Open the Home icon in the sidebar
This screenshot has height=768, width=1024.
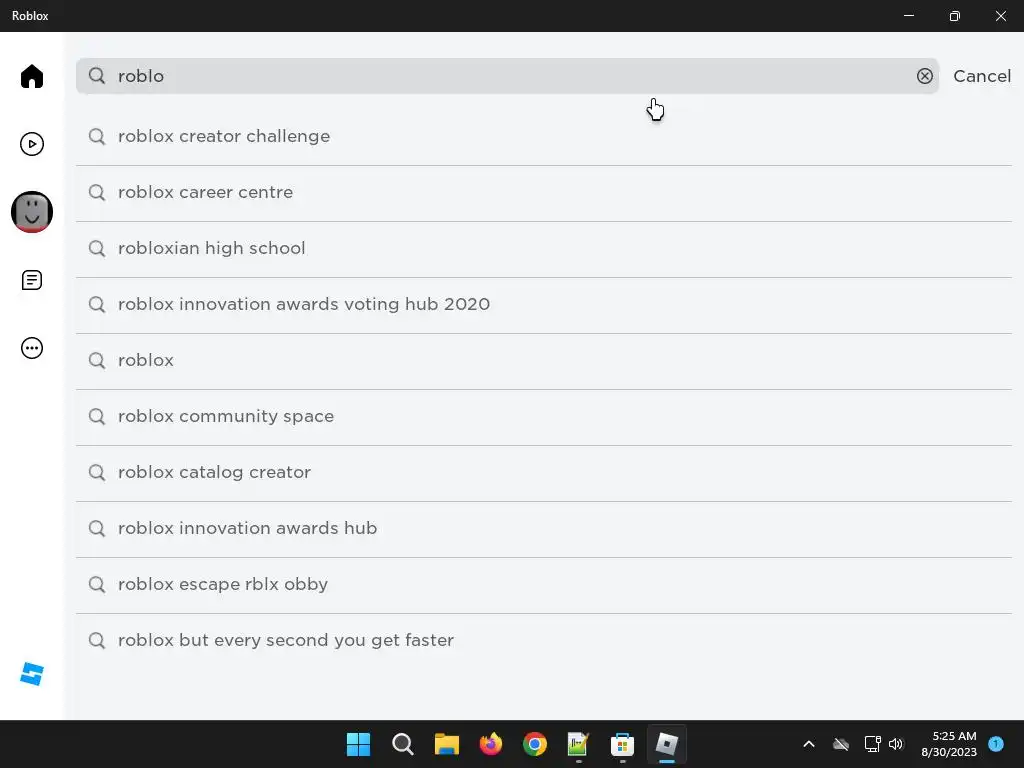tap(31, 76)
